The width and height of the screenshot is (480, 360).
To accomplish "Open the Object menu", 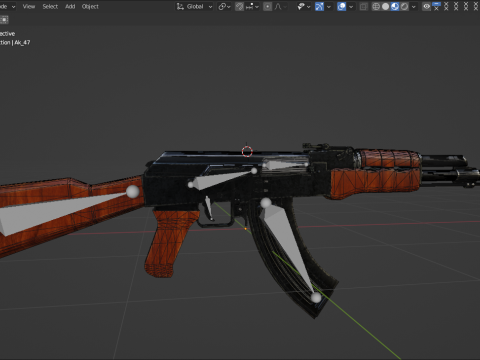I will click(90, 6).
